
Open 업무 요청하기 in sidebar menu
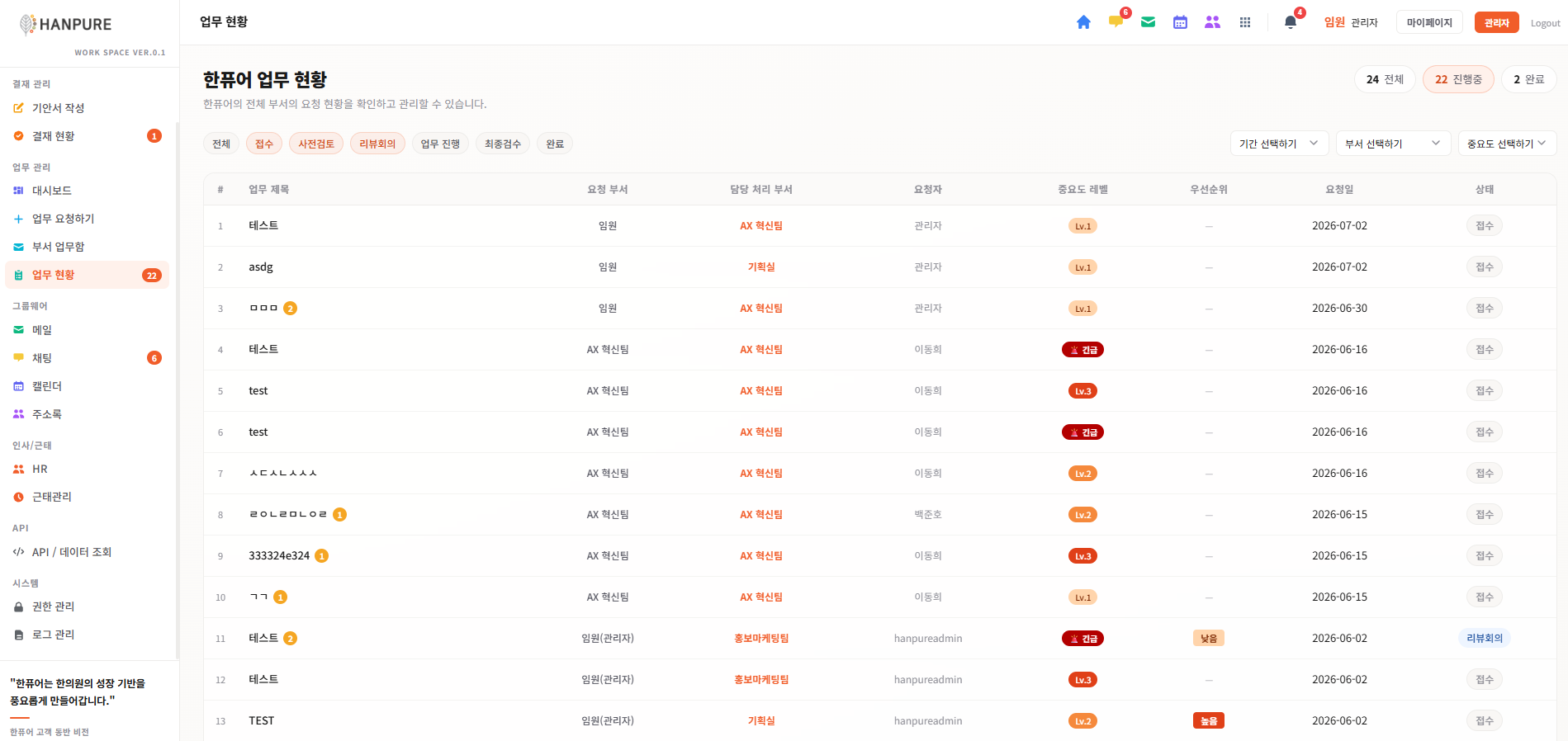click(x=87, y=219)
